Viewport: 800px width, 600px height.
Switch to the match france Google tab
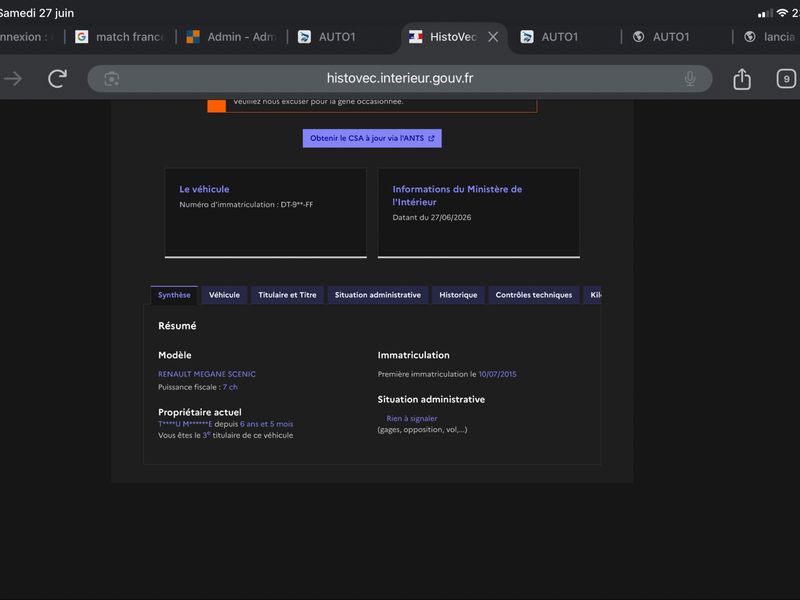tap(120, 37)
